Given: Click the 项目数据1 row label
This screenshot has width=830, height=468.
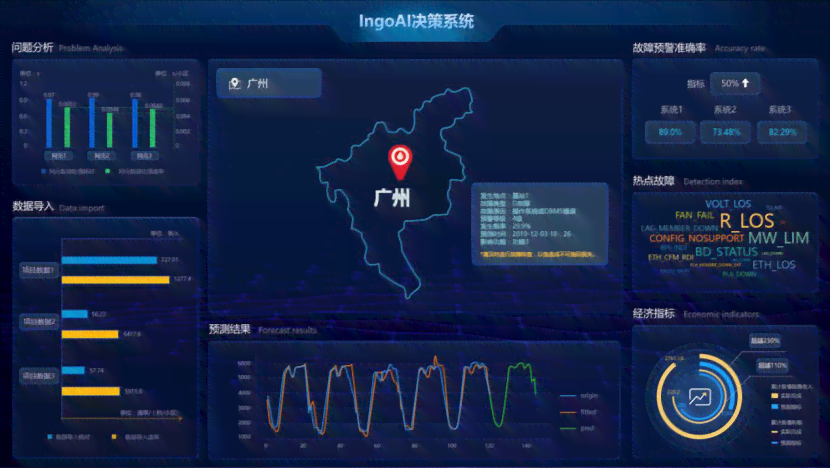Looking at the screenshot, I should coord(39,270).
